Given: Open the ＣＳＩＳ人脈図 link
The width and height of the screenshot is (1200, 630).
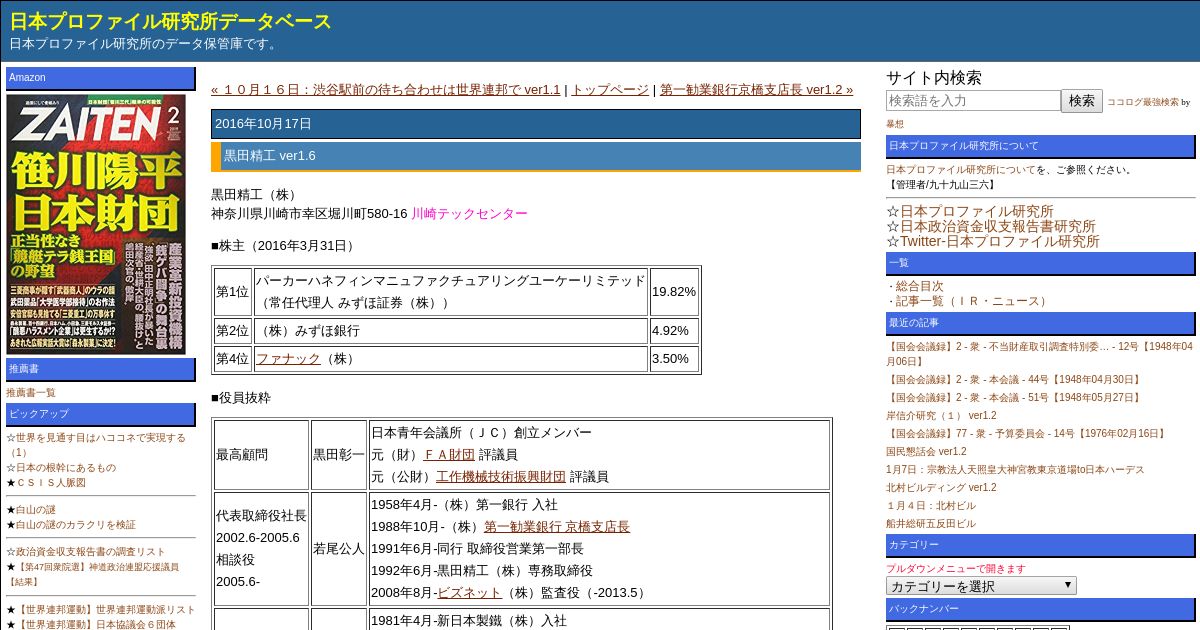Looking at the screenshot, I should tap(51, 483).
